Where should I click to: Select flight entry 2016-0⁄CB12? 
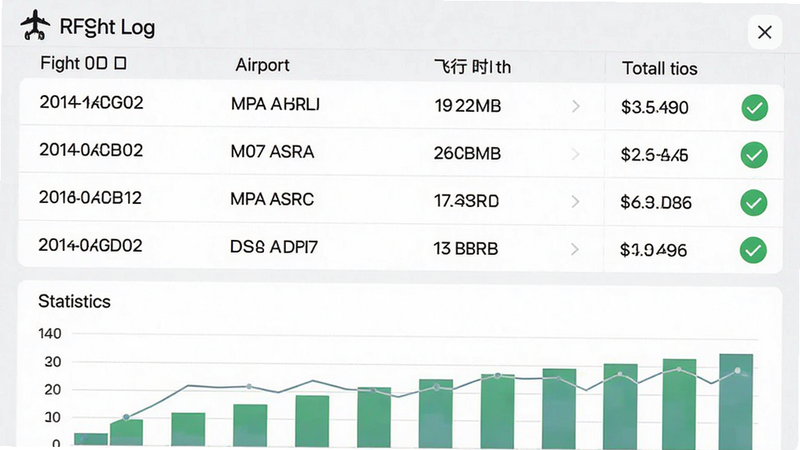pyautogui.click(x=90, y=197)
